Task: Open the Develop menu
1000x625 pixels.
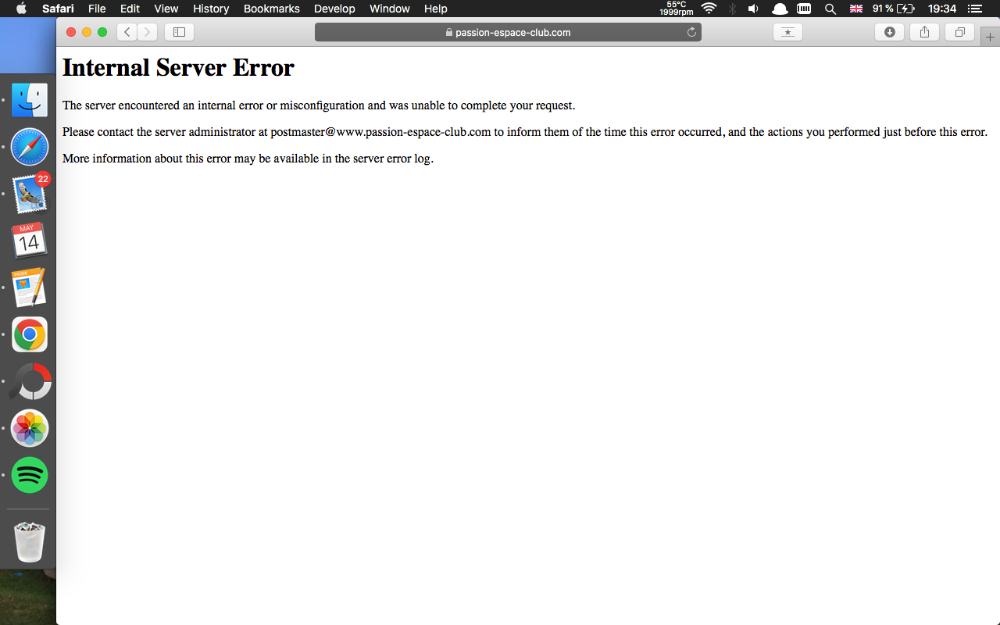Action: pos(334,8)
